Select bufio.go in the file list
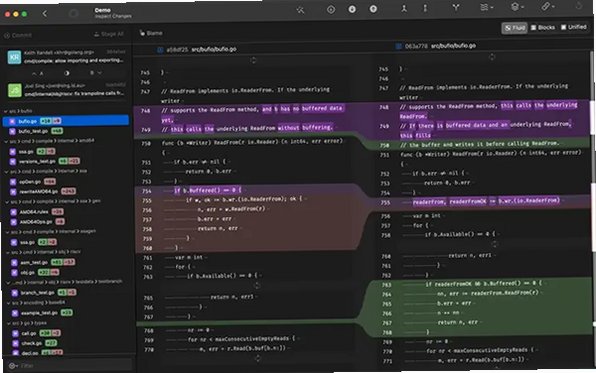Screen dimensions: 596x373 click(x=66, y=121)
